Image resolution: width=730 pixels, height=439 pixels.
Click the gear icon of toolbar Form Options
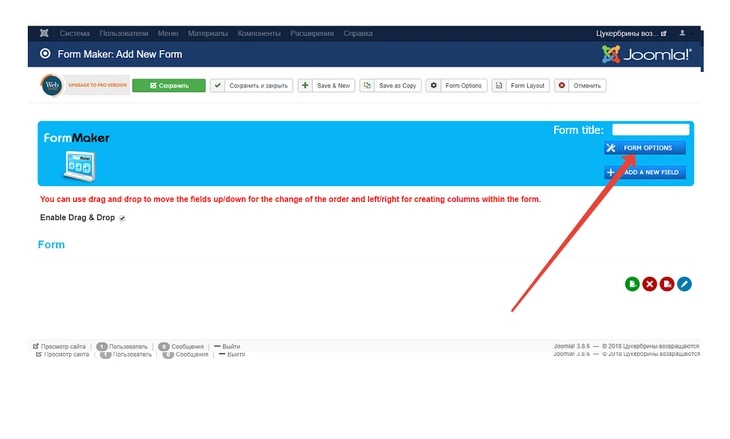tap(433, 86)
